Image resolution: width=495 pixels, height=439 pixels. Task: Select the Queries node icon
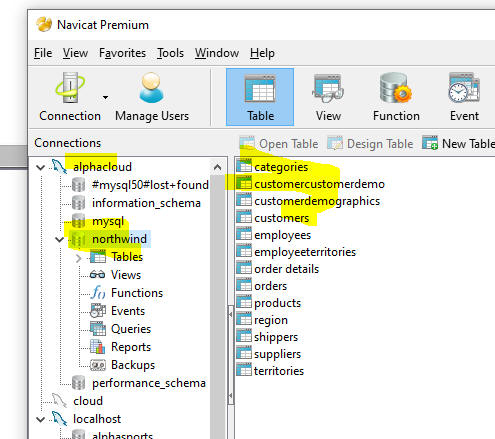point(98,329)
